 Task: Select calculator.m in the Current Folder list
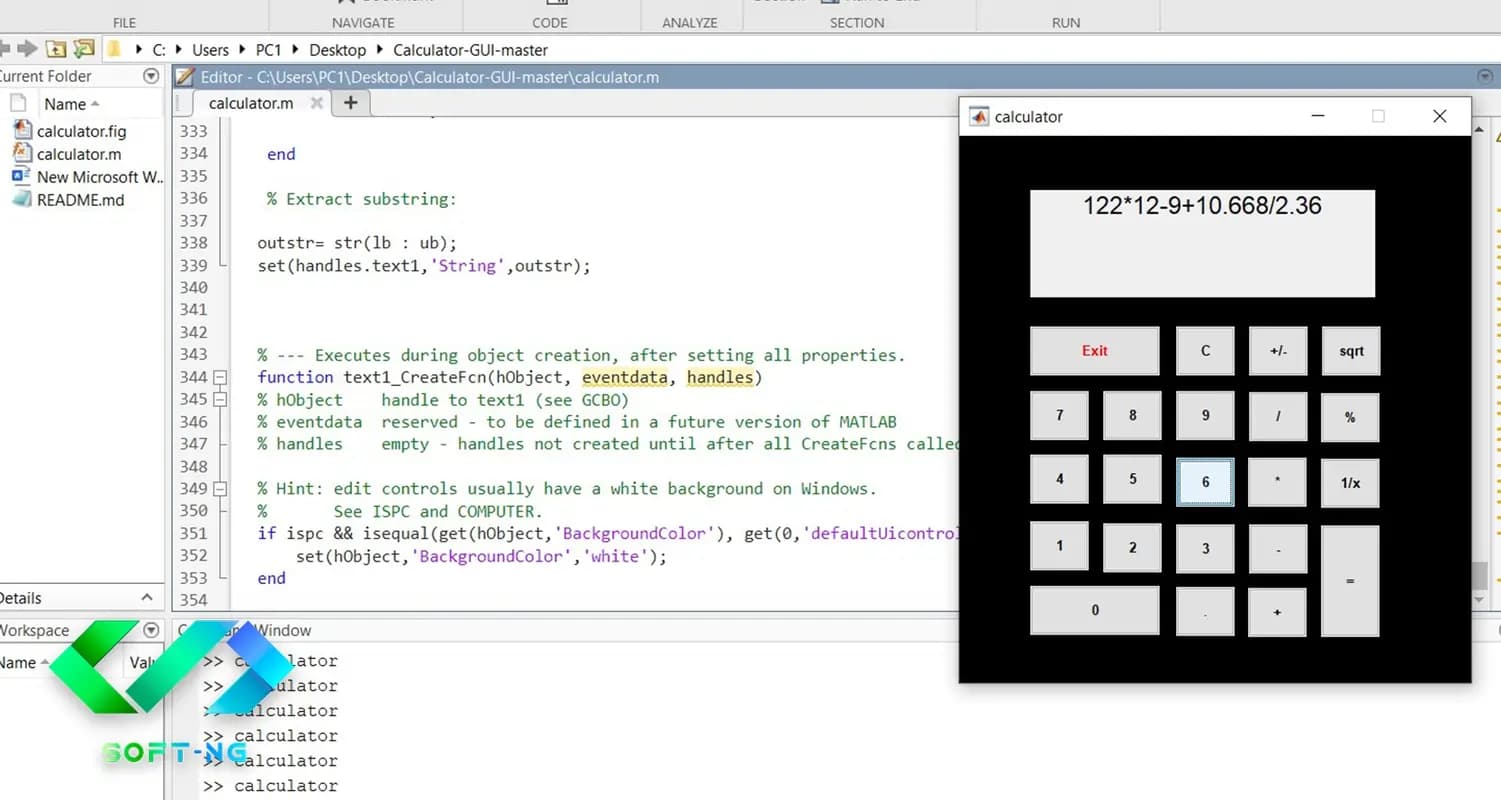79,154
